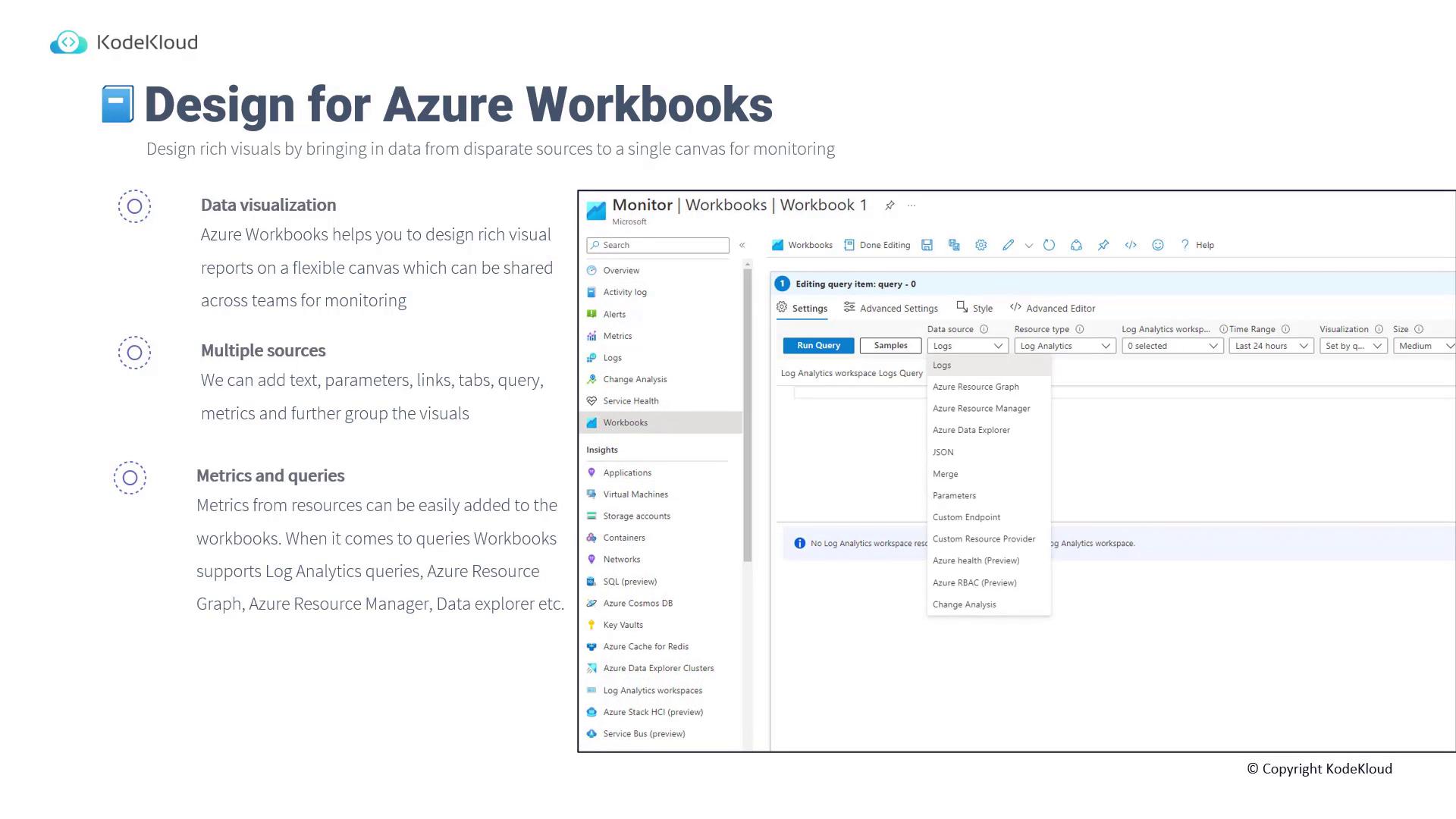Click the smiley feedback icon
This screenshot has height=819, width=1456.
(1158, 245)
